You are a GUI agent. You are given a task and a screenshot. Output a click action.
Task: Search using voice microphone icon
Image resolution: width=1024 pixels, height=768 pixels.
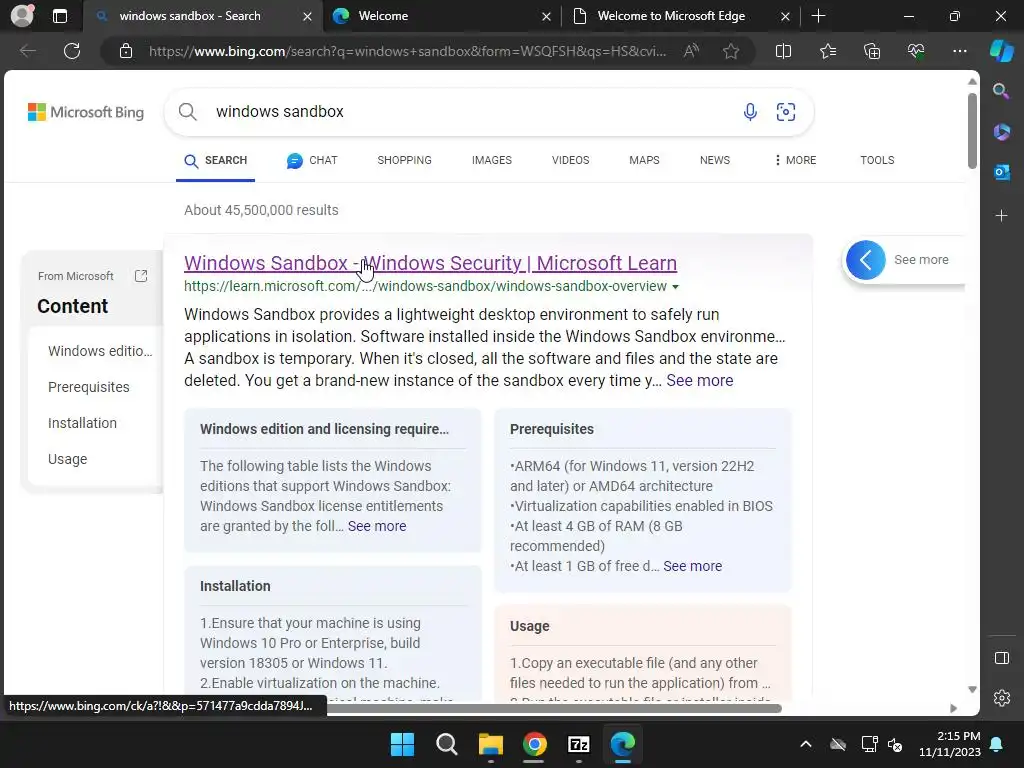coord(750,112)
